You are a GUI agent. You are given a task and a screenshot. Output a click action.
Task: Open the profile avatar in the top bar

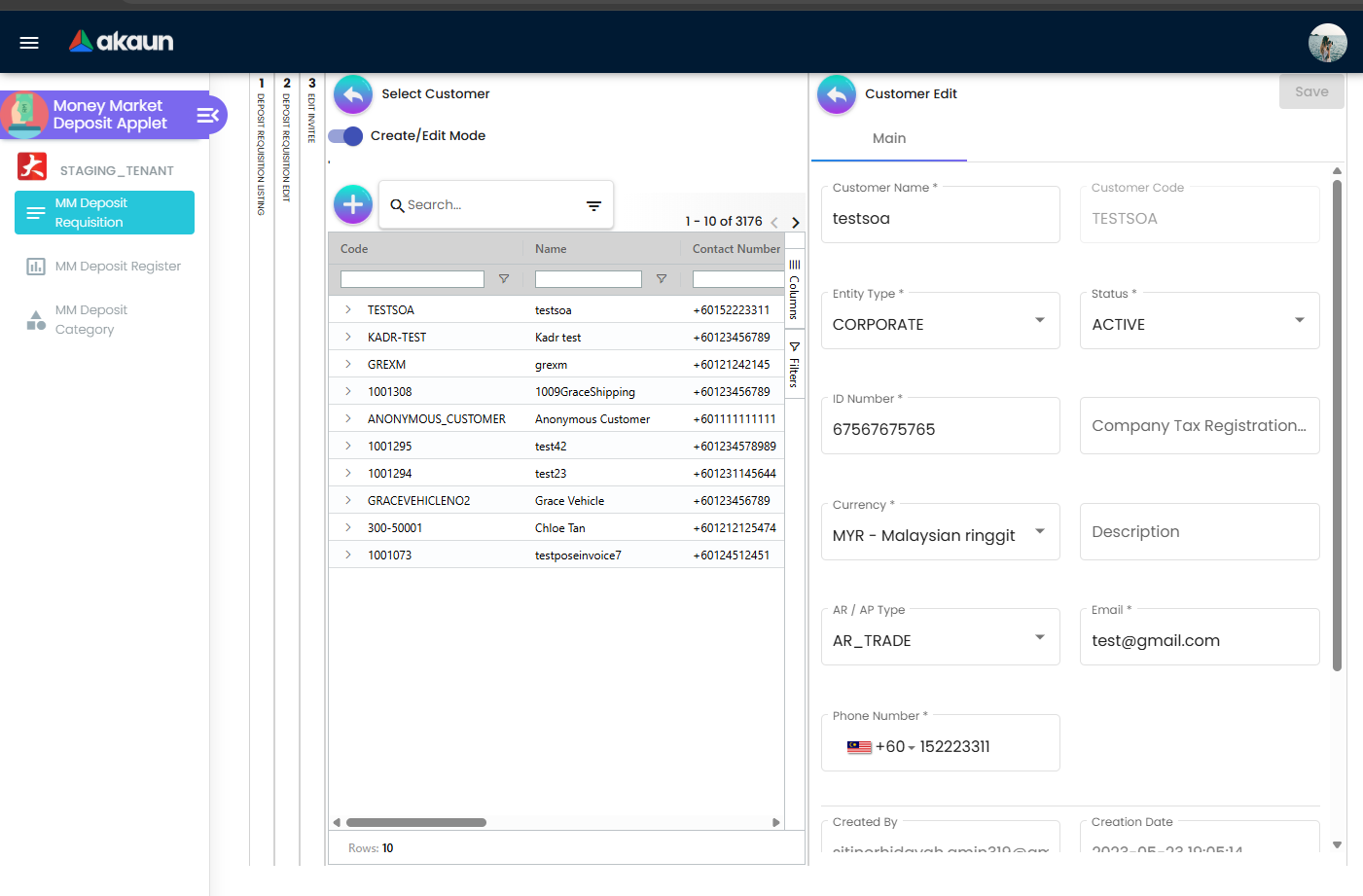pos(1327,43)
